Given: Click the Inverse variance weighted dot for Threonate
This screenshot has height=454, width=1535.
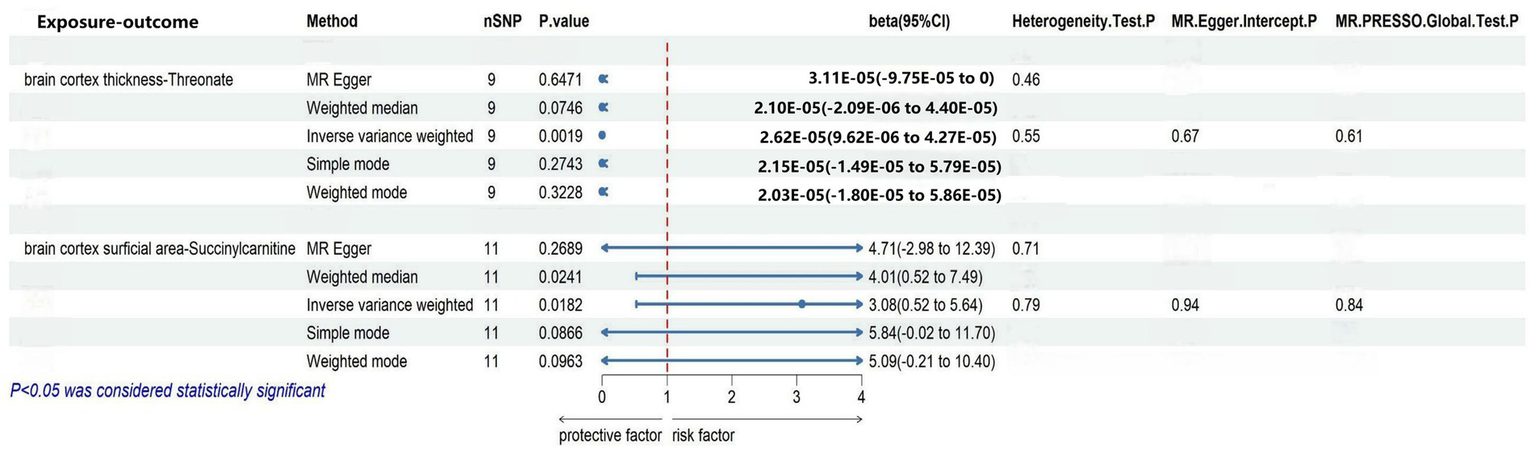Looking at the screenshot, I should (x=602, y=135).
